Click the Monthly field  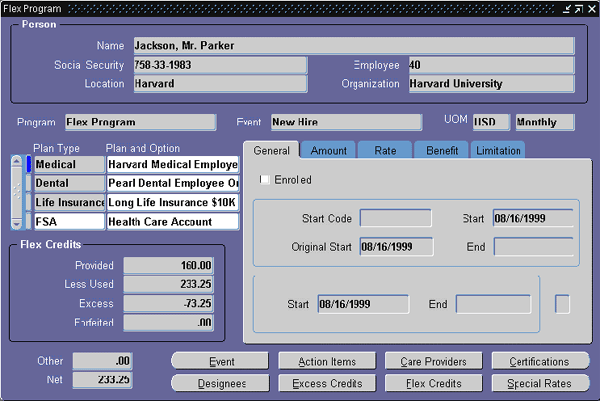(x=545, y=122)
